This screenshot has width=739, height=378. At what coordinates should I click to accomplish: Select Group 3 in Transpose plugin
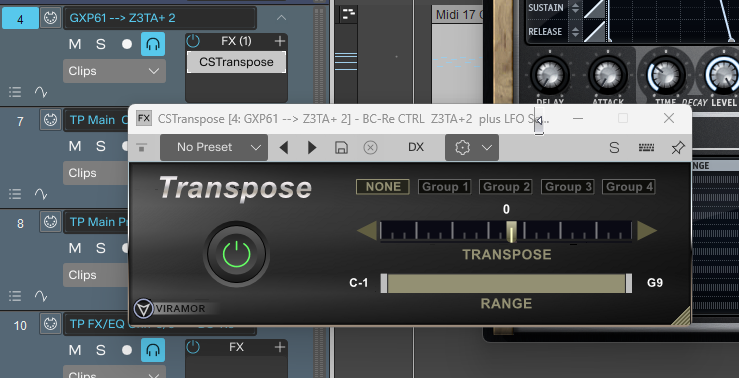[567, 187]
